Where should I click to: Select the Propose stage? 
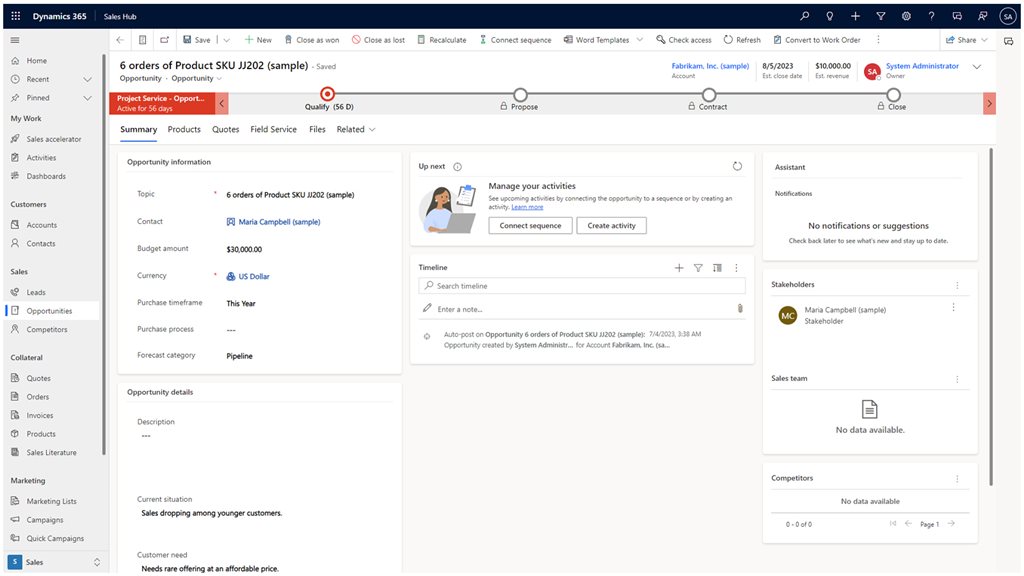click(520, 95)
